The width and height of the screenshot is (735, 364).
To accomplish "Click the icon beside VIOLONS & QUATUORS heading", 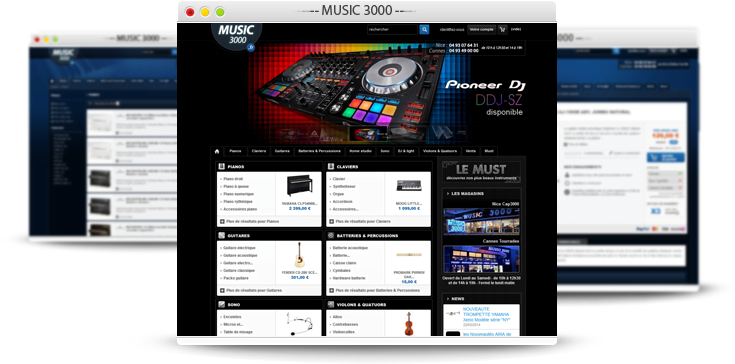I will pos(331,304).
